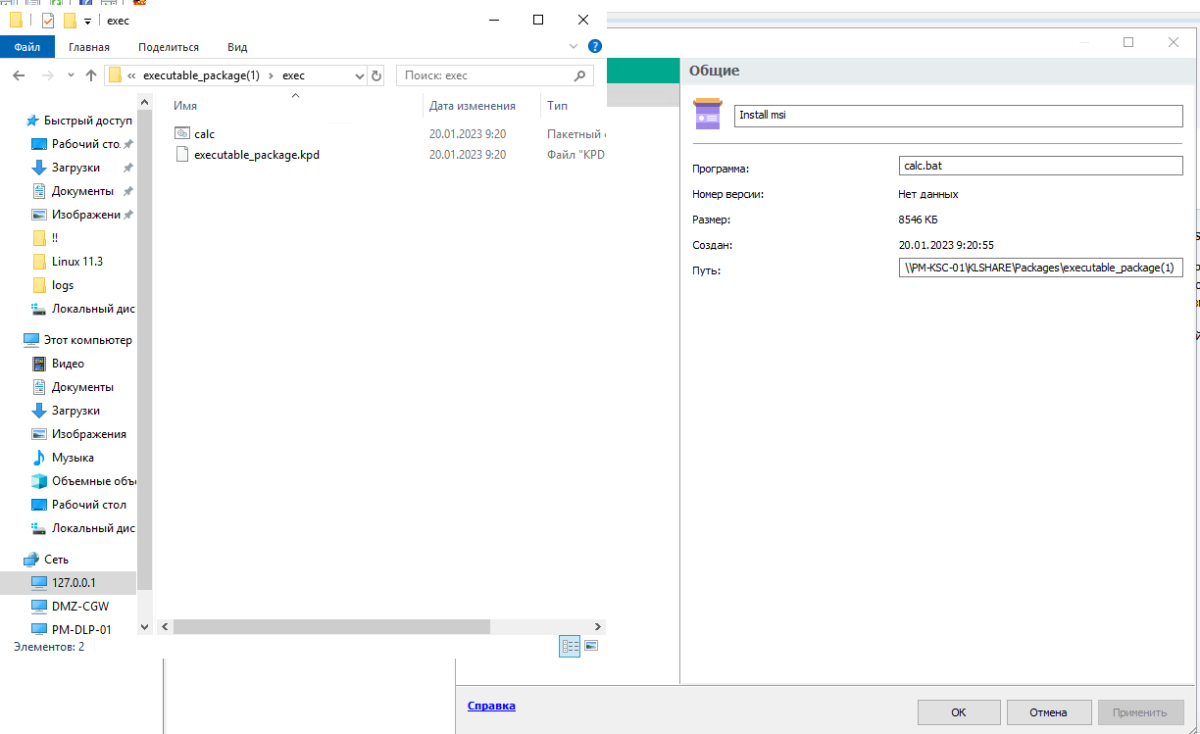1200x734 pixels.
Task: Open Музыка folder in navigation pane
Action: tap(73, 458)
